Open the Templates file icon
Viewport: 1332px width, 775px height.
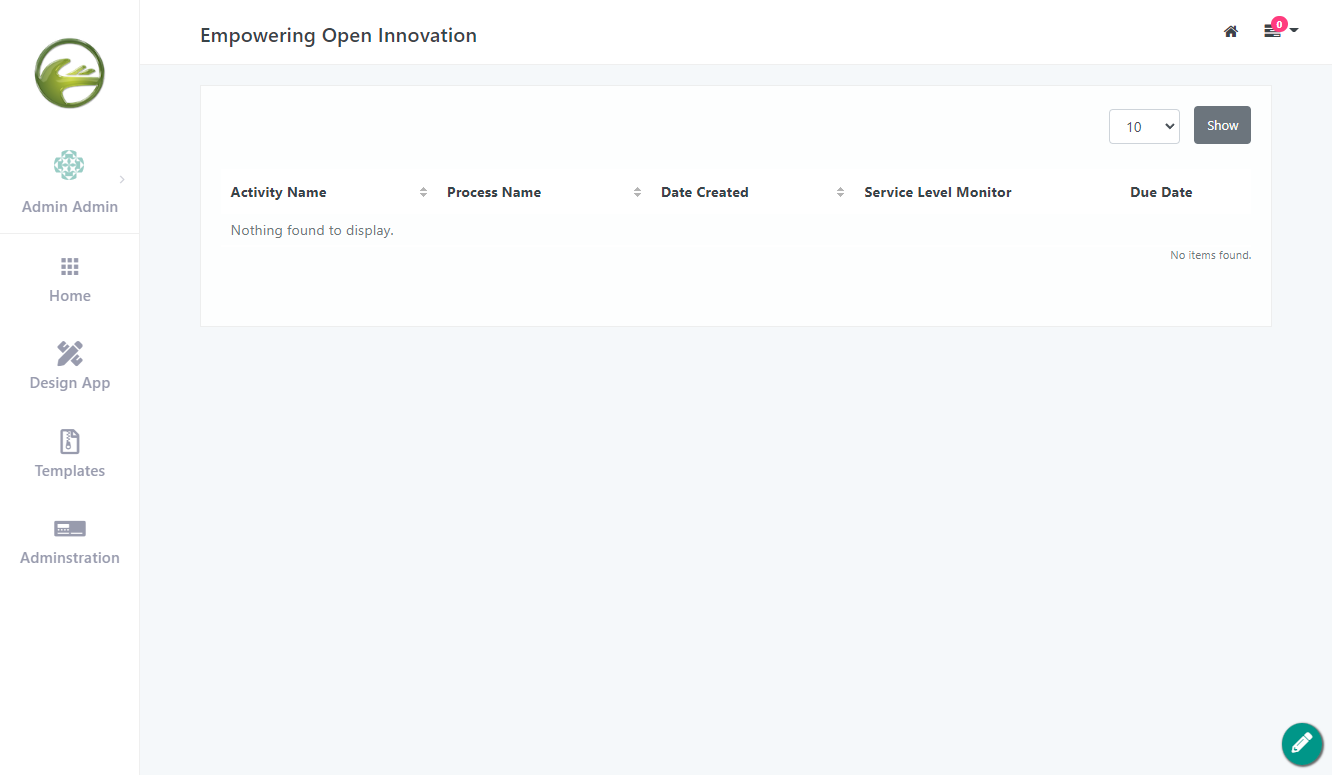70,441
